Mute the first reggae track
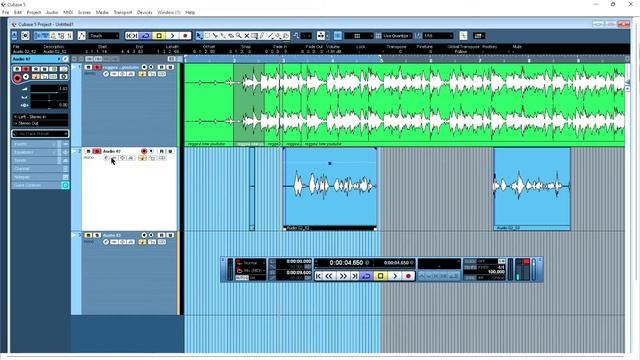Viewport: 640px width, 360px height. coord(88,67)
